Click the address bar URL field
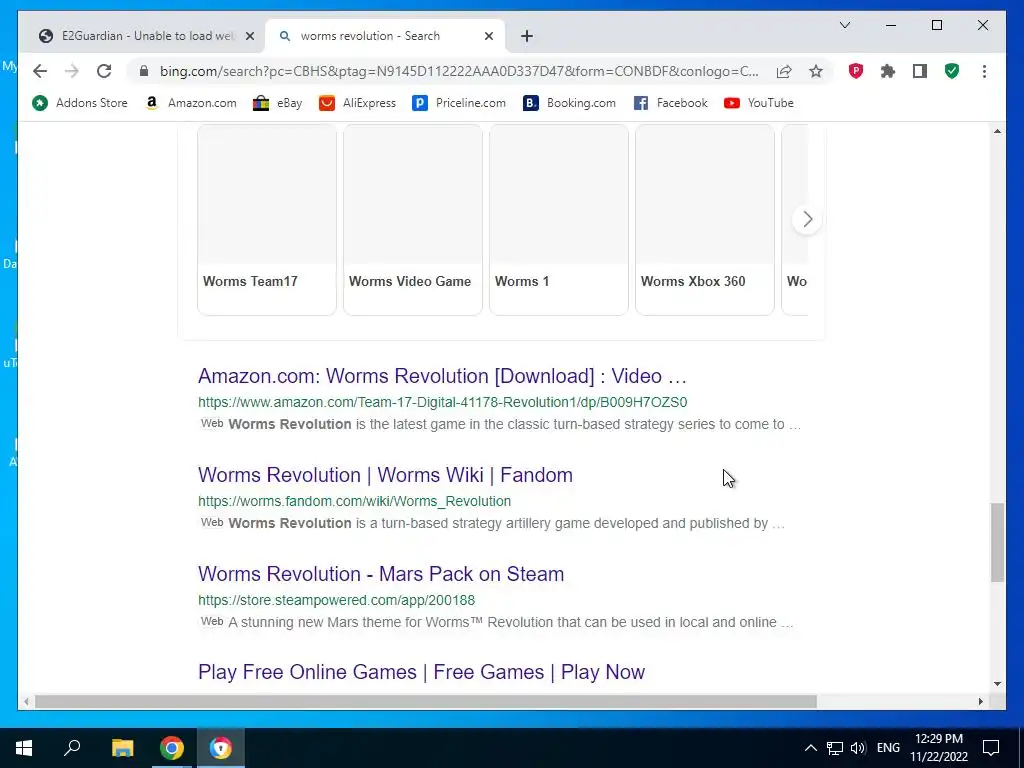 pyautogui.click(x=459, y=71)
